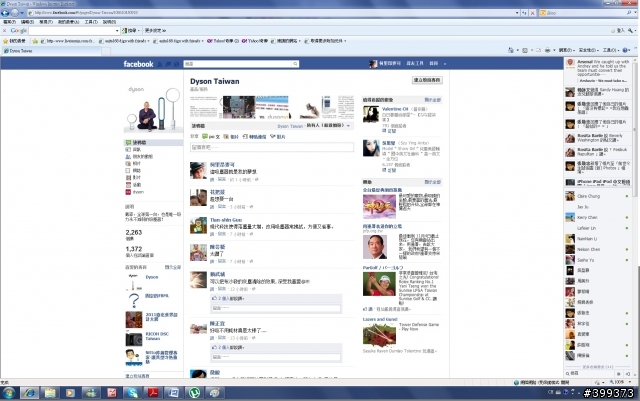
Task: Click the chat search field at bottom
Action: click(590, 374)
